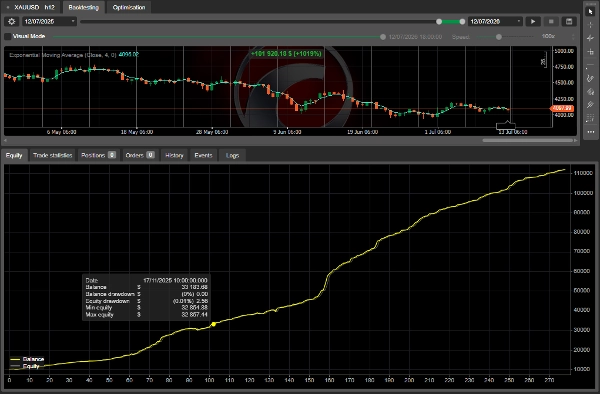Select the equidistant channel tool icon

click(x=590, y=105)
